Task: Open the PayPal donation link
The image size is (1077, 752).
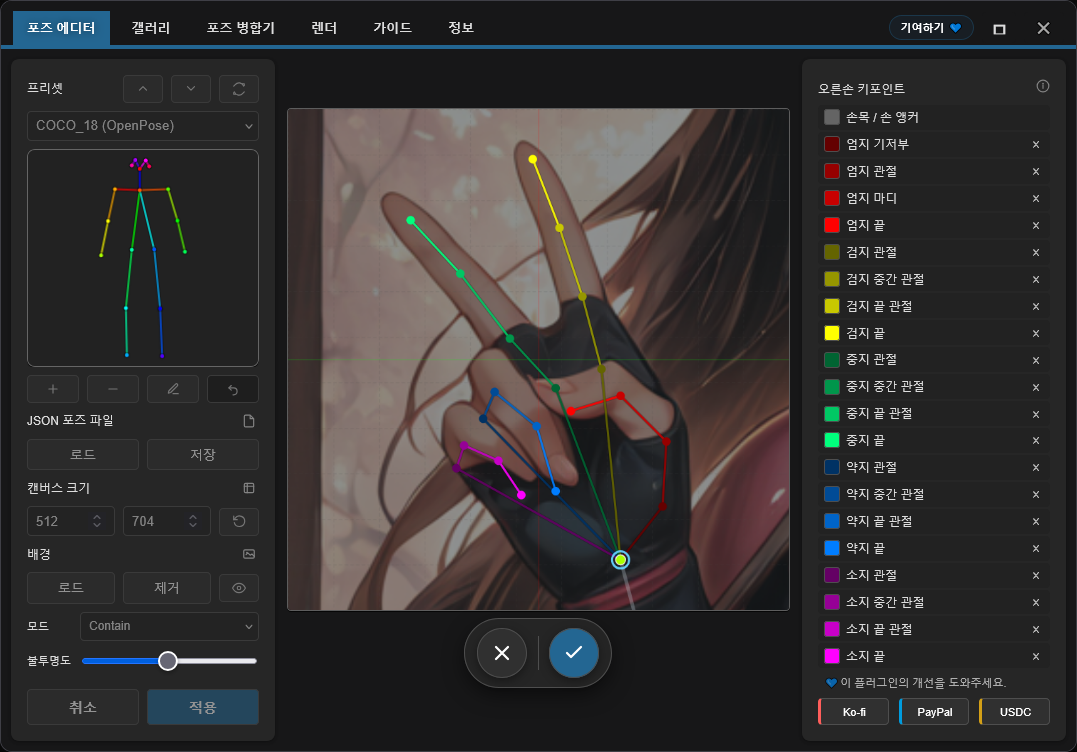Action: [x=934, y=712]
